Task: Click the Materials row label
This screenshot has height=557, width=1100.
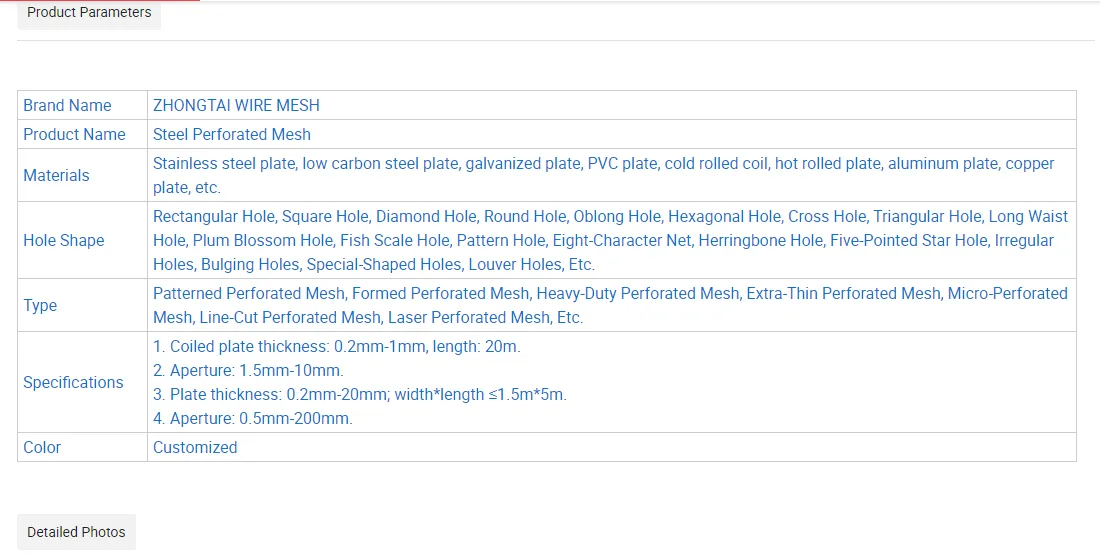Action: (x=56, y=175)
